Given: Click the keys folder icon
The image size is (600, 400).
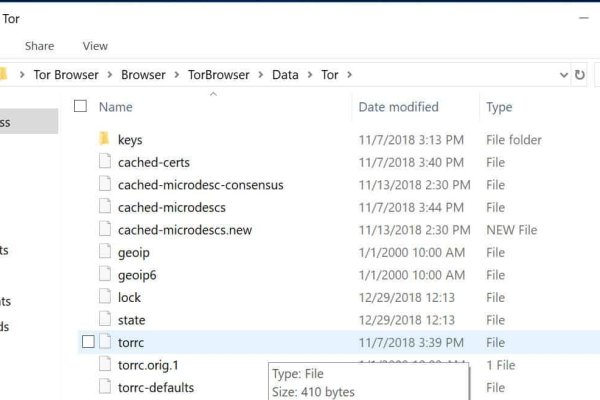Looking at the screenshot, I should pyautogui.click(x=104, y=140).
